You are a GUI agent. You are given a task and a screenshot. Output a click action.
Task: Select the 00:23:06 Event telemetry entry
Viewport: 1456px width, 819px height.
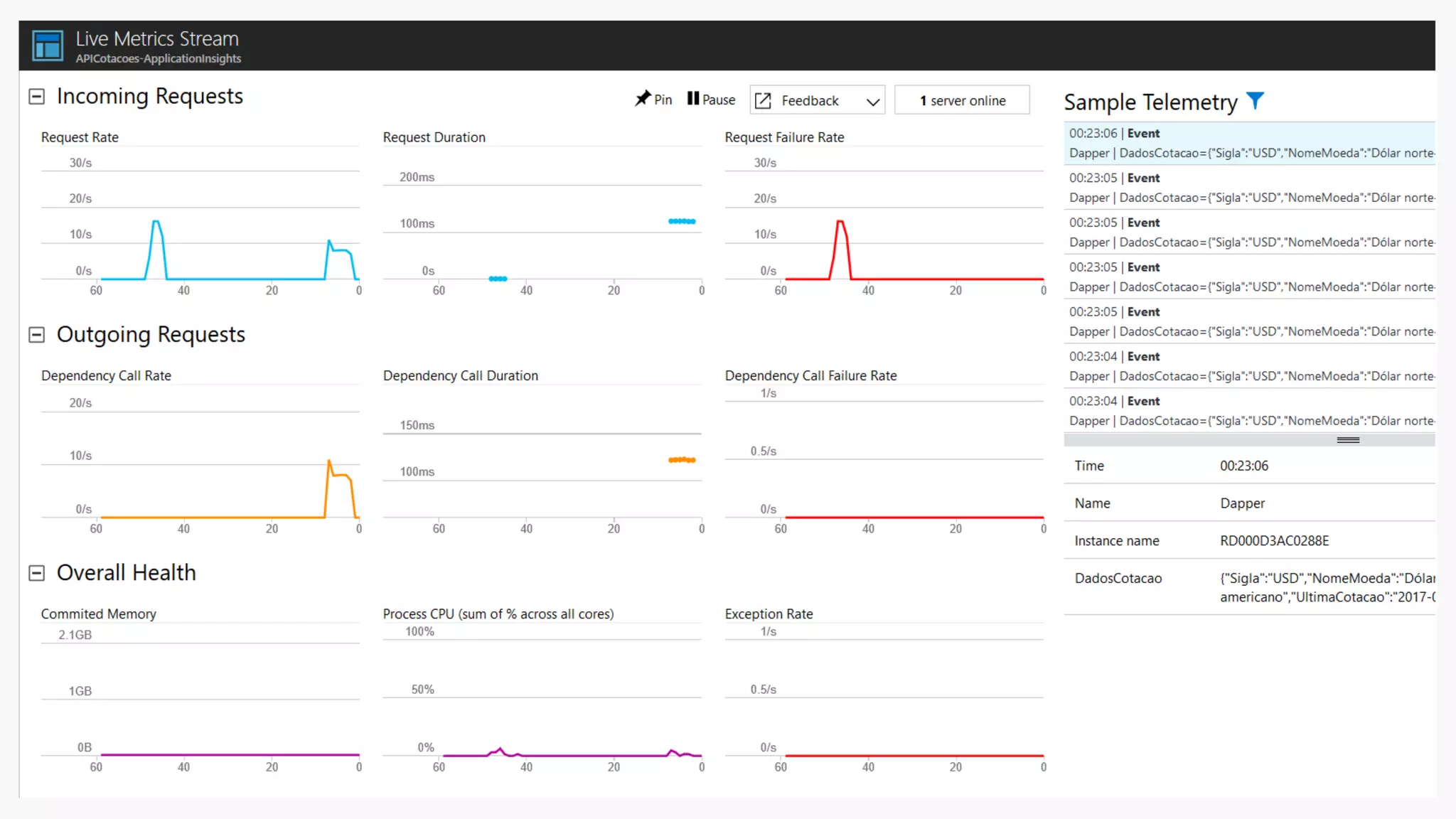coord(1248,143)
